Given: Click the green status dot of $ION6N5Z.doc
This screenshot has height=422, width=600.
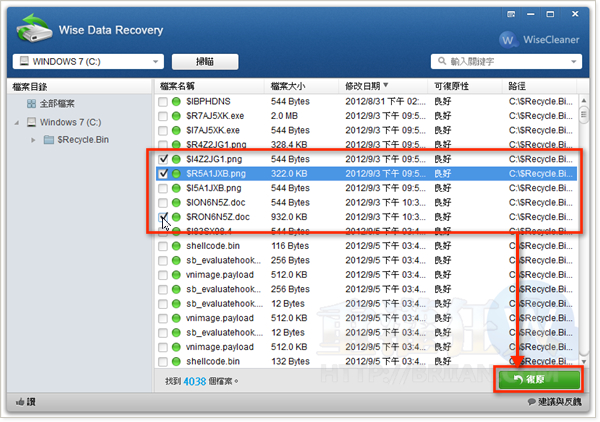Looking at the screenshot, I should tap(176, 203).
